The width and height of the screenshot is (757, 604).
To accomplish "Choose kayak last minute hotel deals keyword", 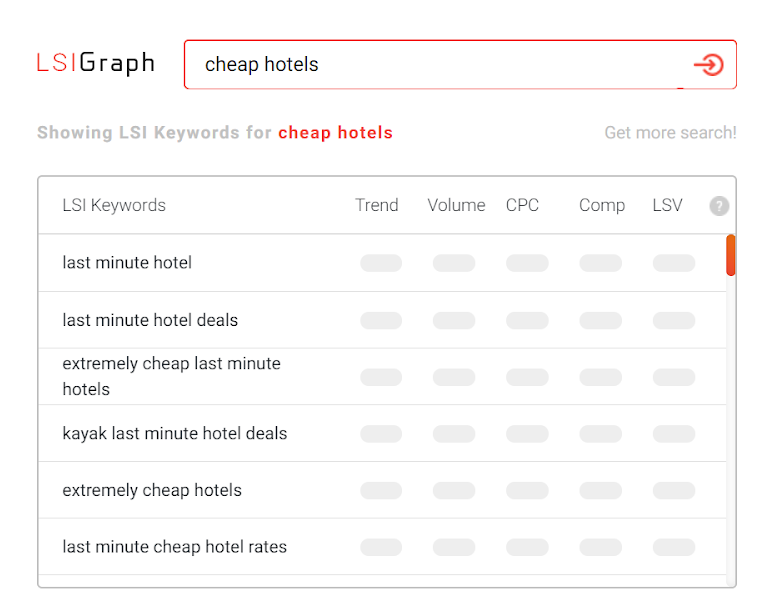I will 175,433.
